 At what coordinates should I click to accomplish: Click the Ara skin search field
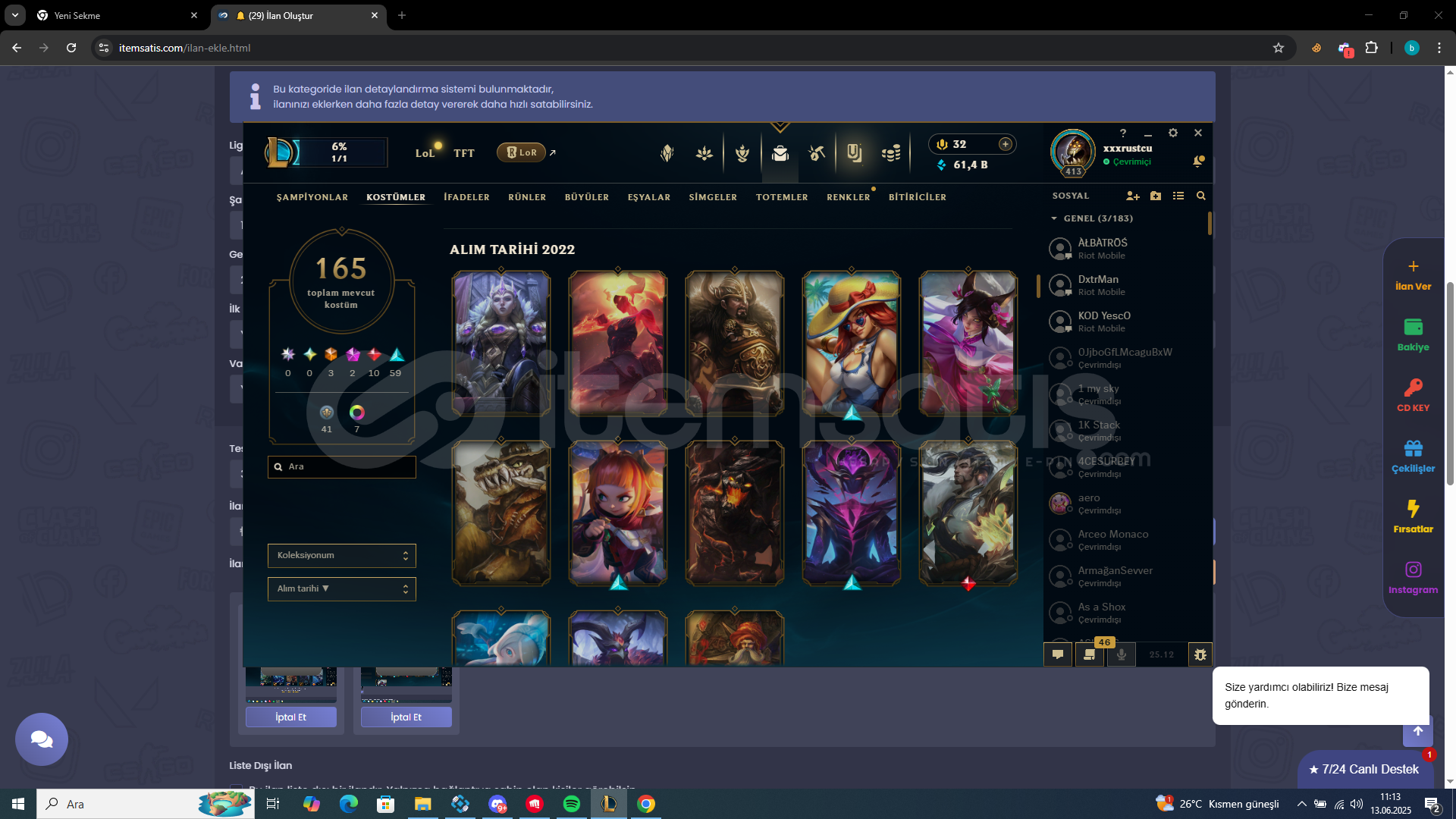tap(341, 467)
